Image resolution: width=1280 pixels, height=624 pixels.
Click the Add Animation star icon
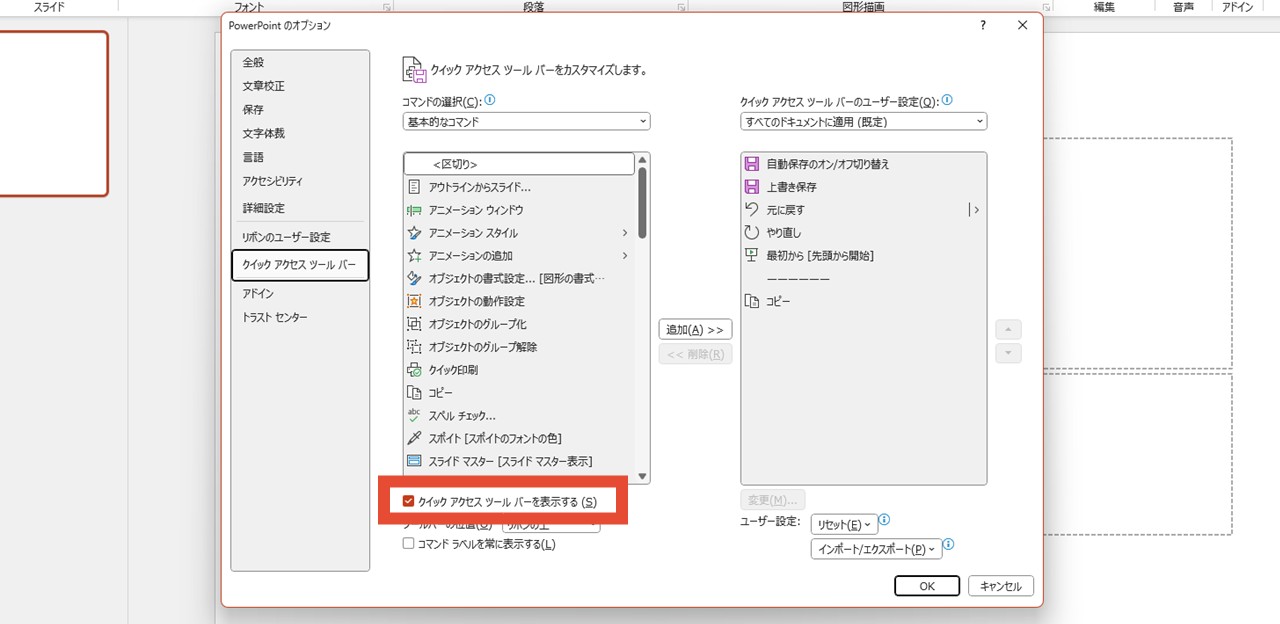tap(414, 256)
